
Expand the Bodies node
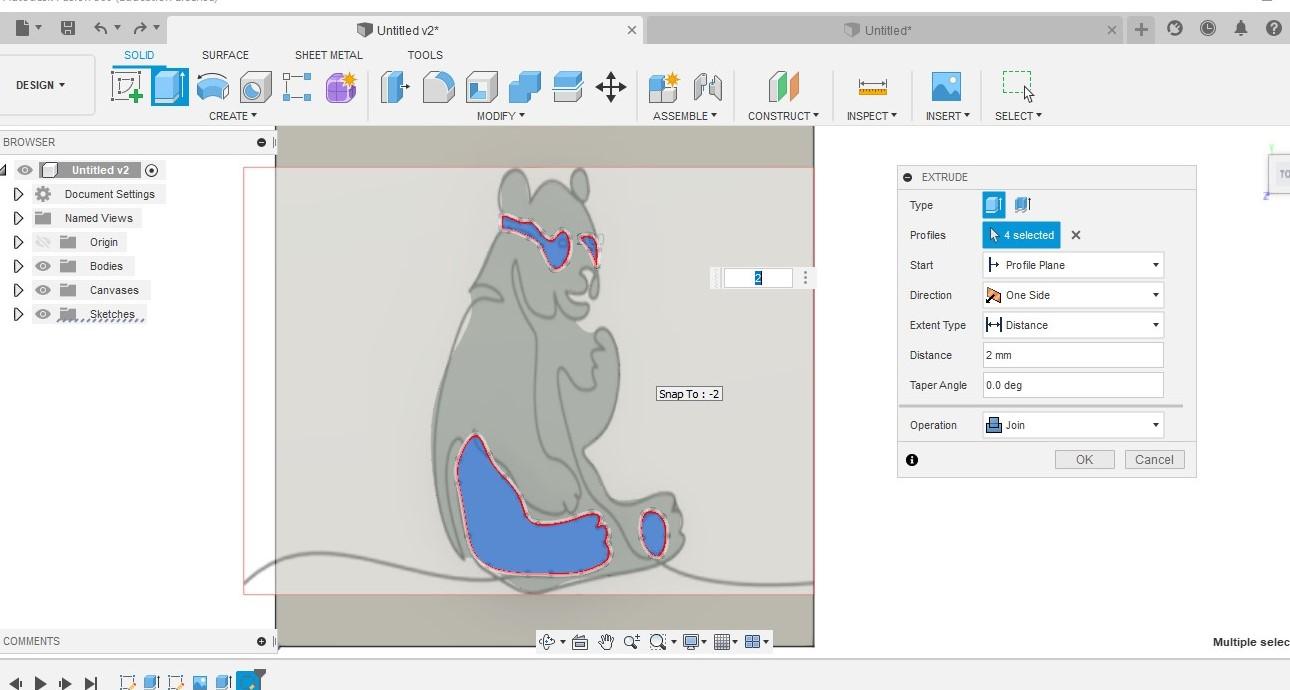click(x=18, y=266)
